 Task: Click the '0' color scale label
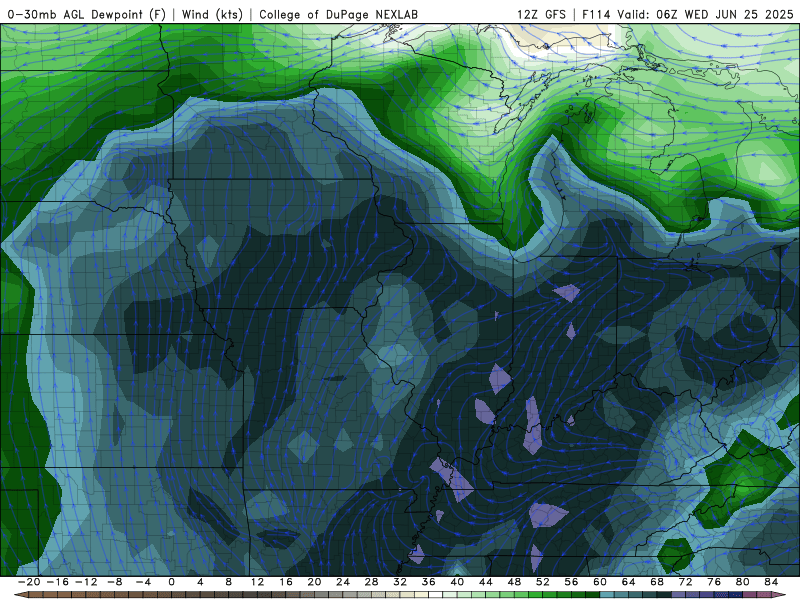(171, 582)
